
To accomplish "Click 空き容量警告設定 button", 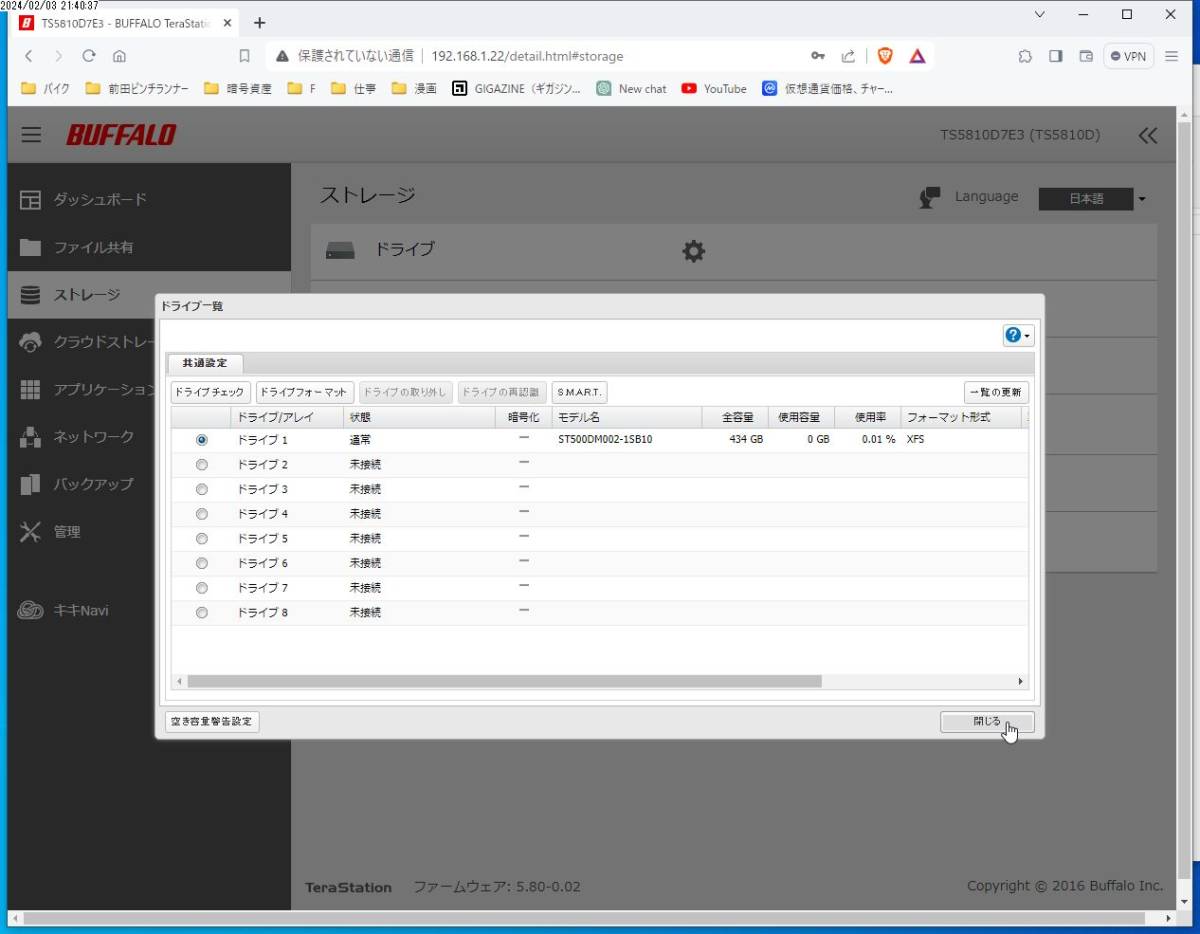I will (212, 722).
